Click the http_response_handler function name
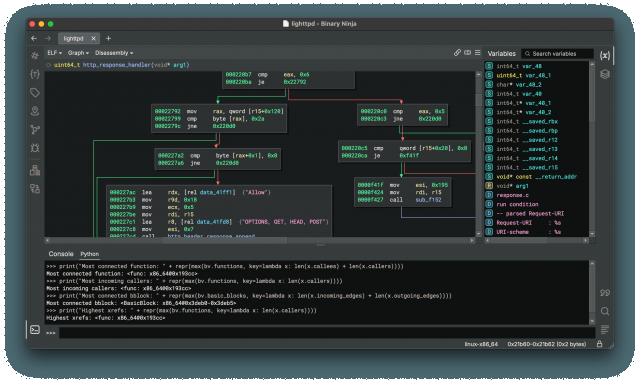Viewport: 640px width, 383px height. [x=117, y=65]
